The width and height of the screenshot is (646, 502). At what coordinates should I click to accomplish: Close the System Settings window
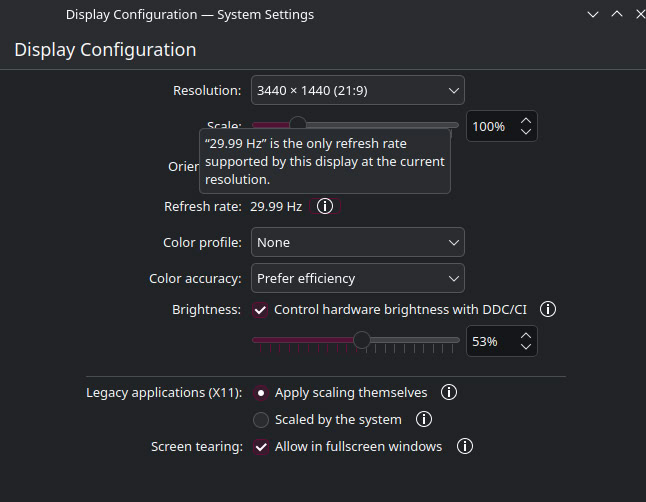click(640, 15)
